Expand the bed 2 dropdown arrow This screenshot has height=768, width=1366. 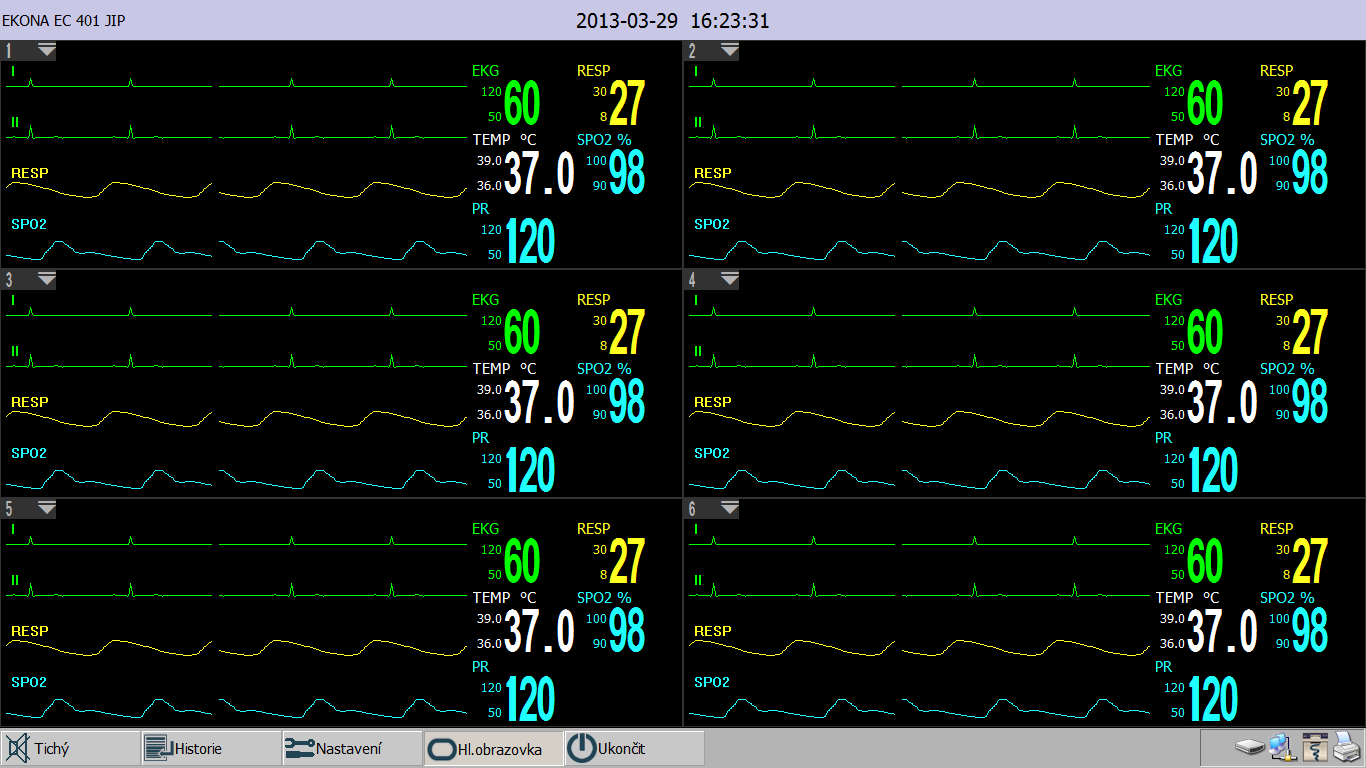pos(730,50)
